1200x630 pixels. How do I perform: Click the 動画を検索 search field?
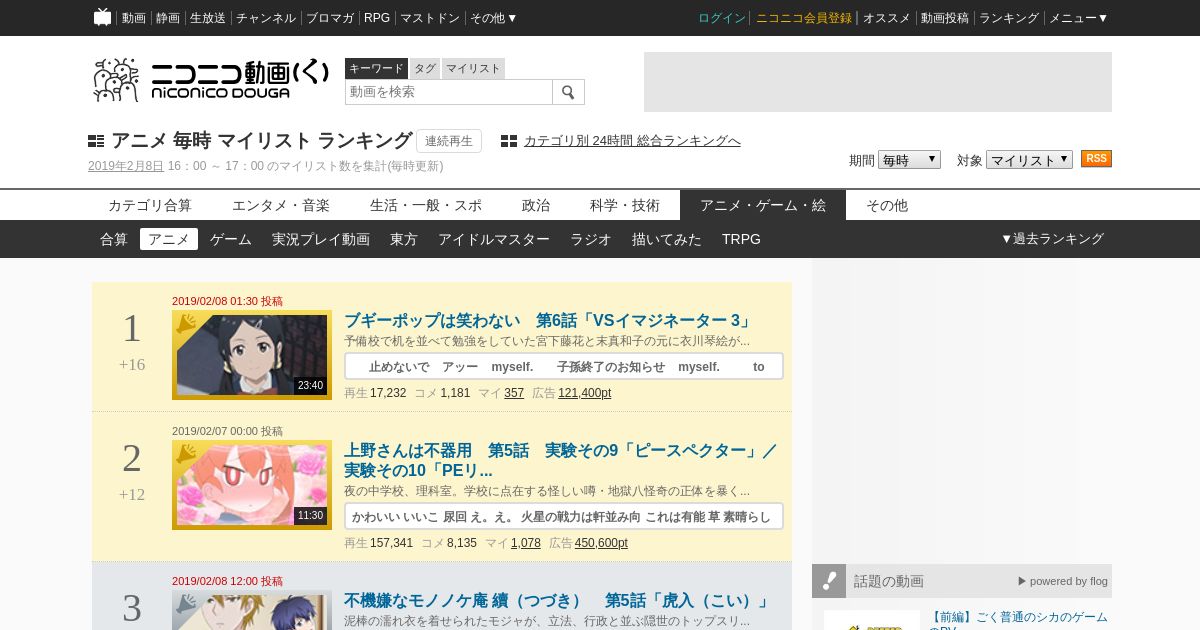pyautogui.click(x=449, y=92)
